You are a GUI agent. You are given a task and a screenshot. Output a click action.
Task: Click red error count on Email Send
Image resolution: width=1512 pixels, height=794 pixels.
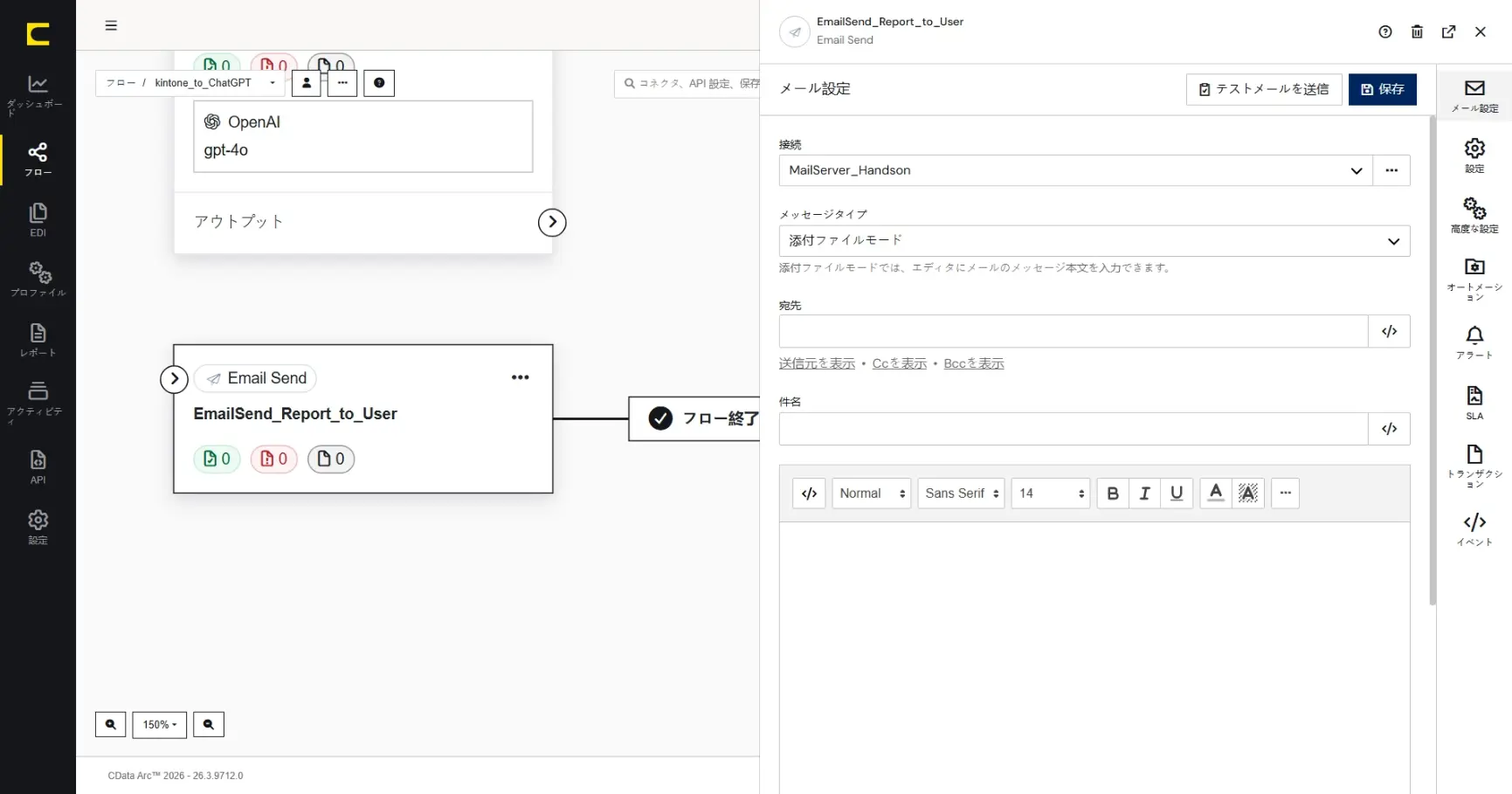pyautogui.click(x=274, y=459)
